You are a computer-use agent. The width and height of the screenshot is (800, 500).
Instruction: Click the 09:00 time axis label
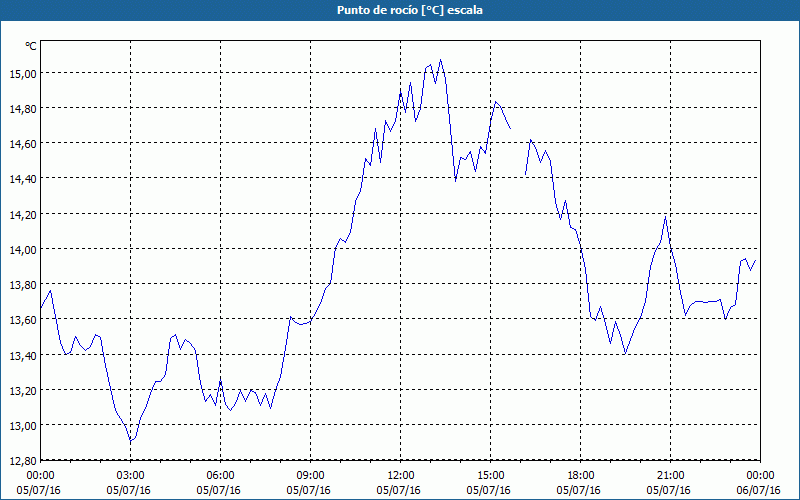pyautogui.click(x=310, y=476)
